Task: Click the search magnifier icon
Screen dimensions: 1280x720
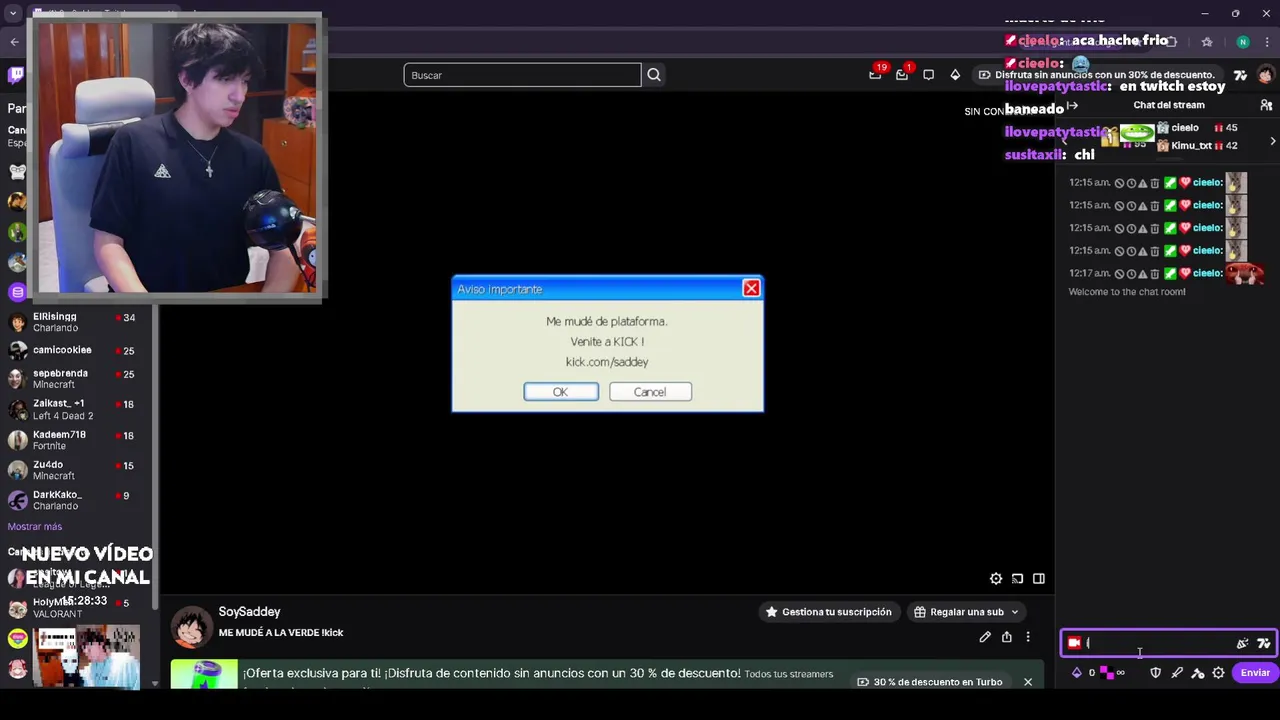Action: tap(654, 75)
